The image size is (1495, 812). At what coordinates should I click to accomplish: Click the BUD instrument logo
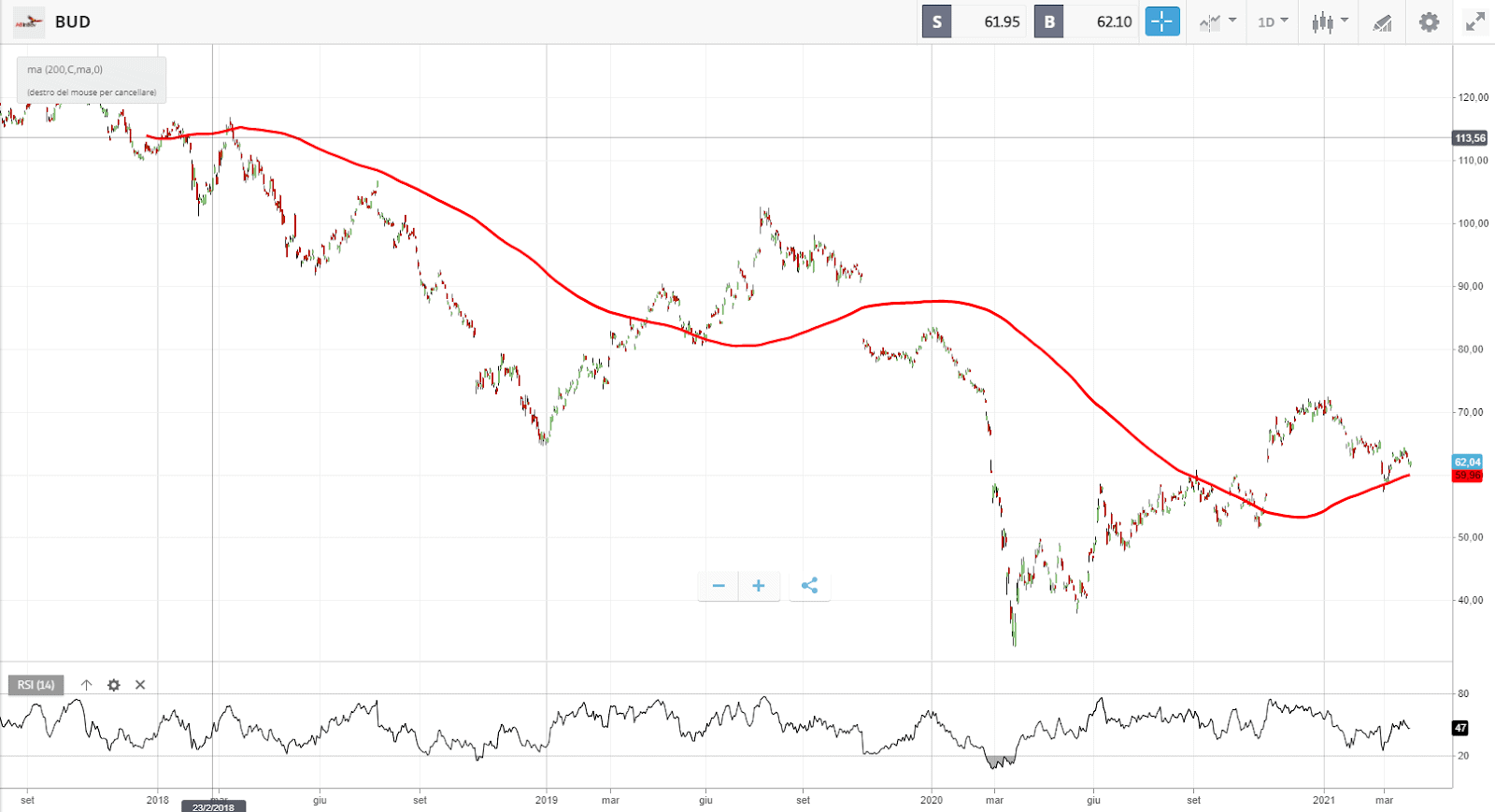(x=29, y=21)
